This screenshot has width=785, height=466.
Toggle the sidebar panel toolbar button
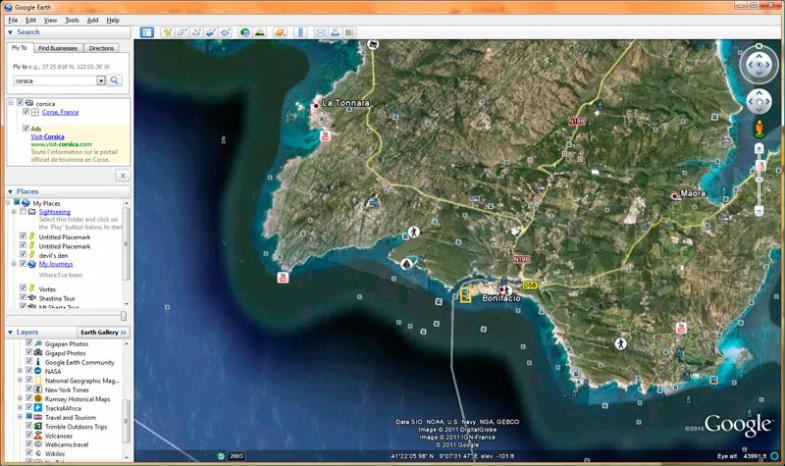click(x=147, y=32)
